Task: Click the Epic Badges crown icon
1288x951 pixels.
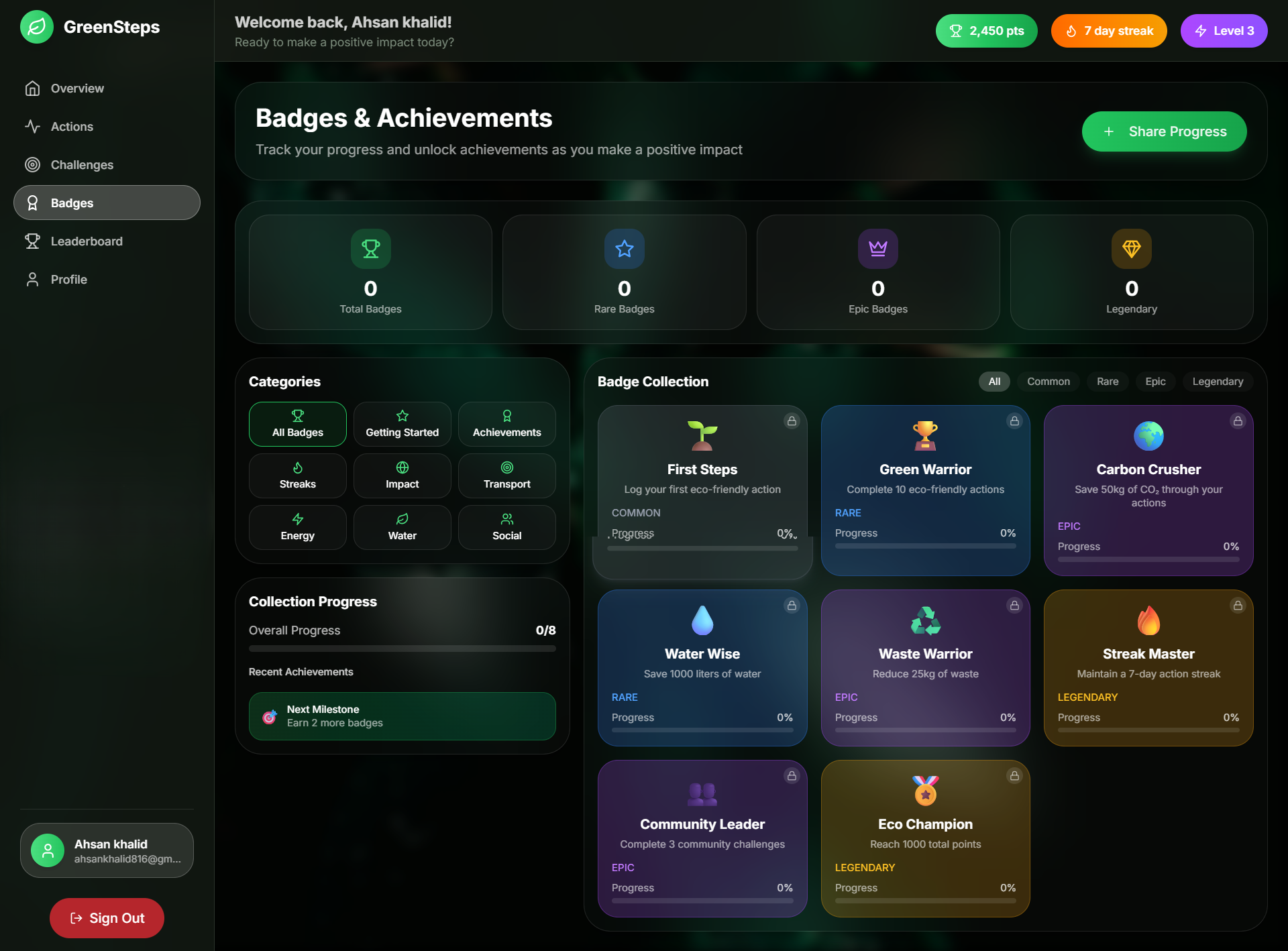Action: pyautogui.click(x=877, y=249)
